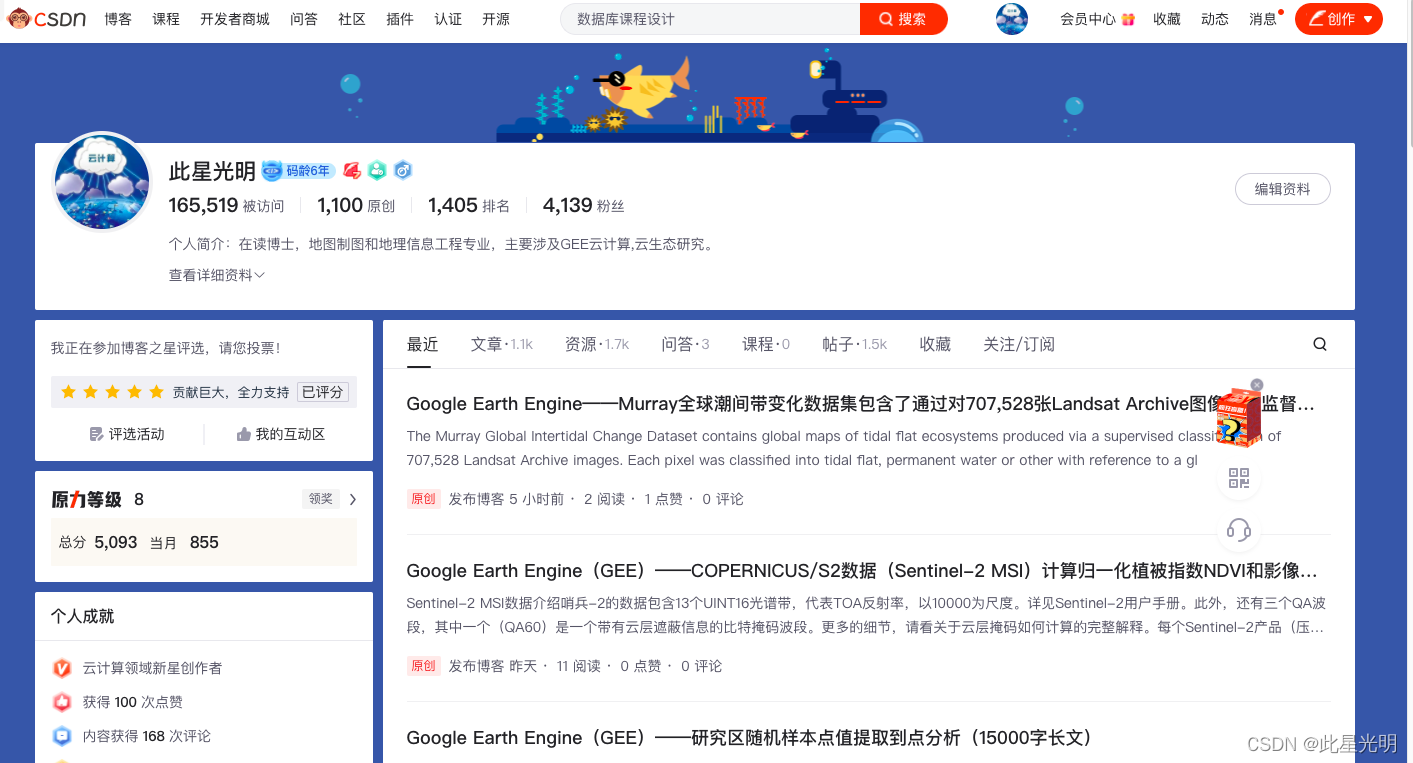Click the customer service headset icon
The width and height of the screenshot is (1413, 763).
pos(1239,530)
